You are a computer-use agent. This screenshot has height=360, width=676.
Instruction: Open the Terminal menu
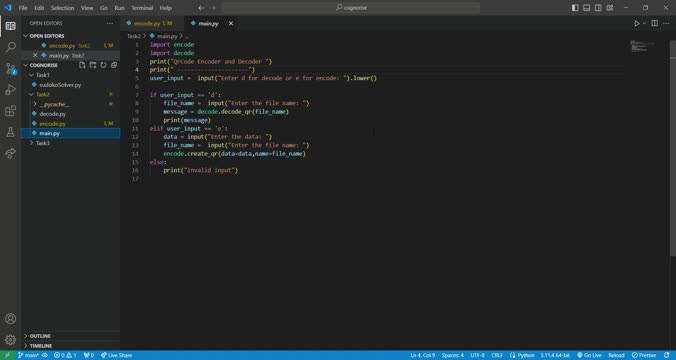142,8
